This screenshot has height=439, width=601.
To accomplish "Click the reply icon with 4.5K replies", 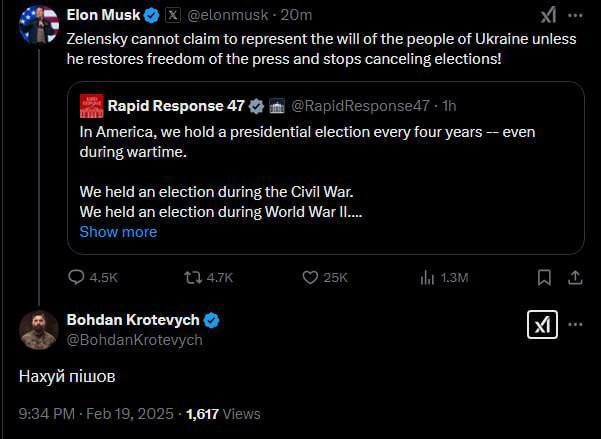I will [77, 277].
